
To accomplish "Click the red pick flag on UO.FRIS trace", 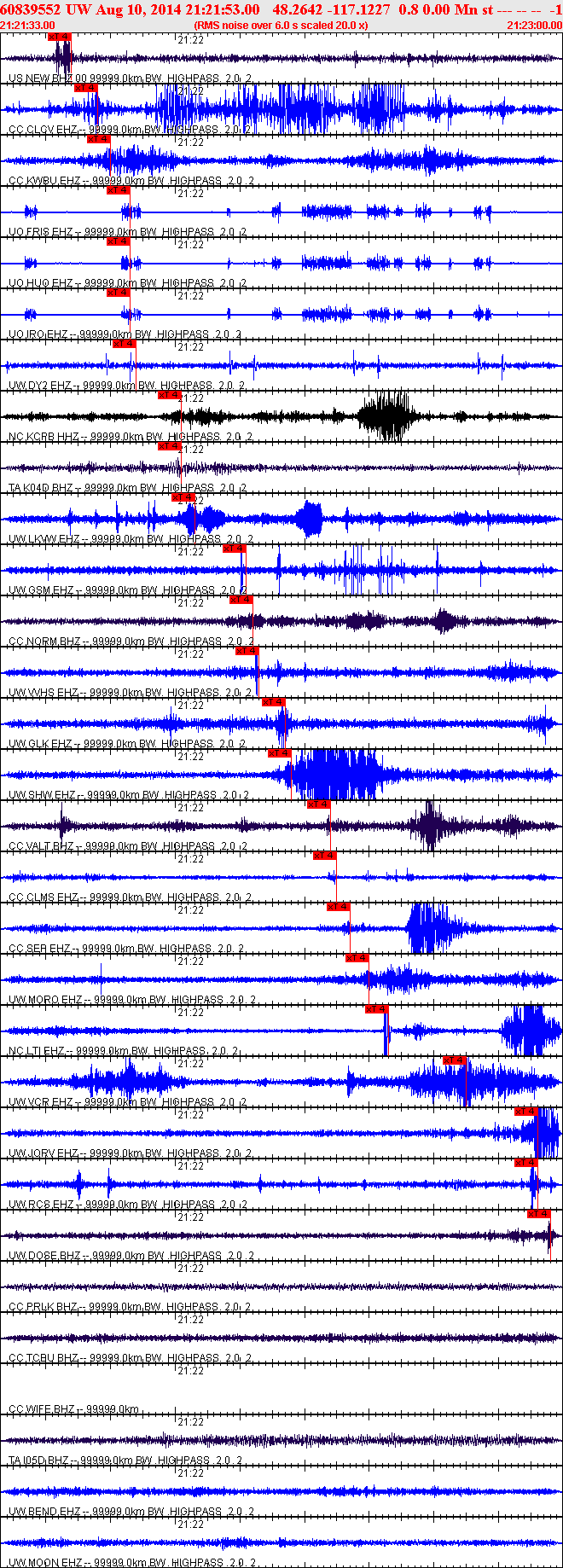I will click(118, 190).
